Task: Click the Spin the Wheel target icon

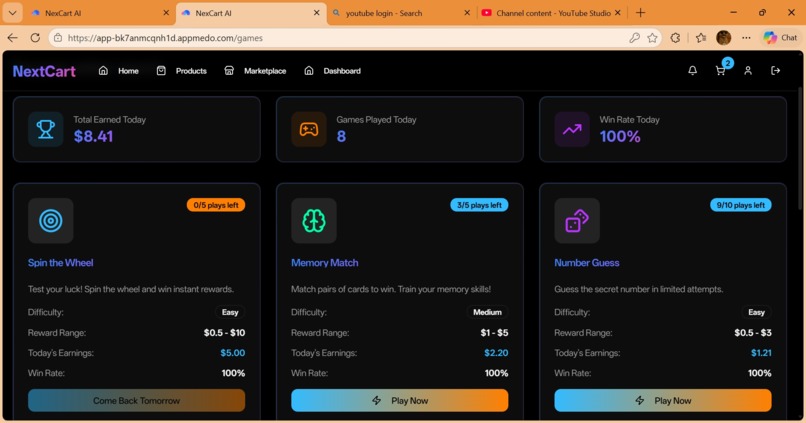Action: [50, 221]
